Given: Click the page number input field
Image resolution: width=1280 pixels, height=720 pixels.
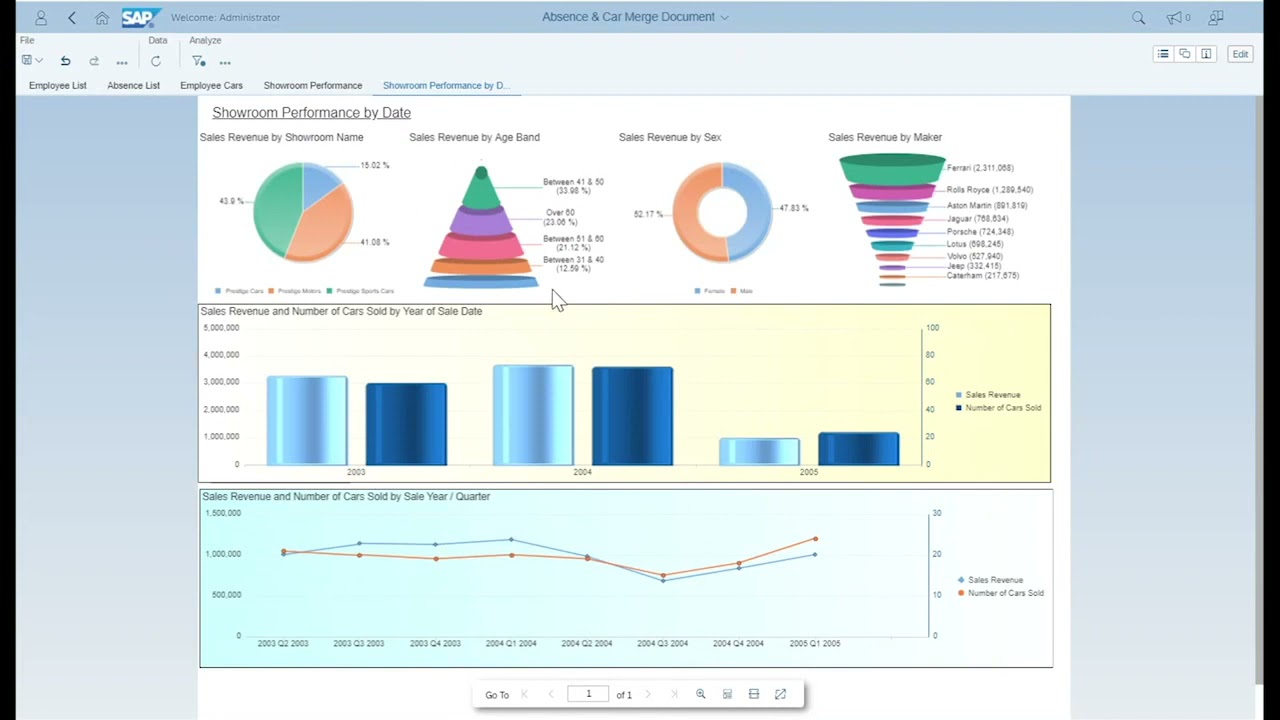Looking at the screenshot, I should point(588,694).
